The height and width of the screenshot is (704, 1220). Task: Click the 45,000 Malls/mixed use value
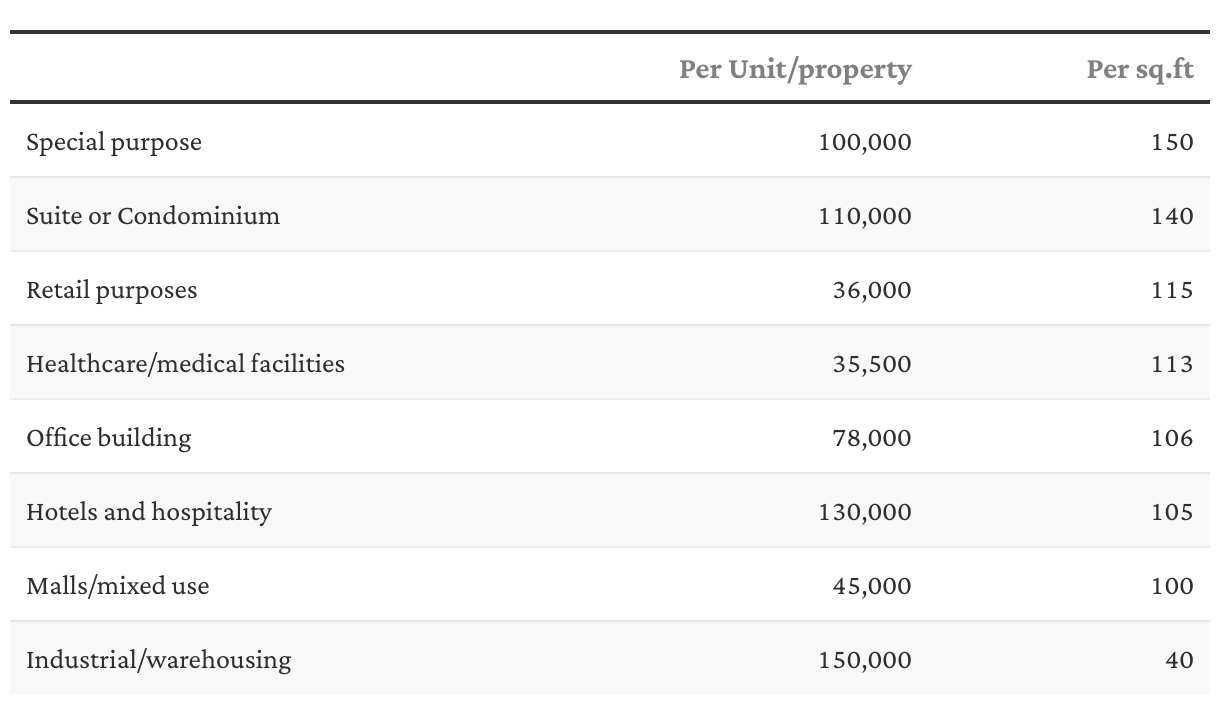tap(872, 586)
